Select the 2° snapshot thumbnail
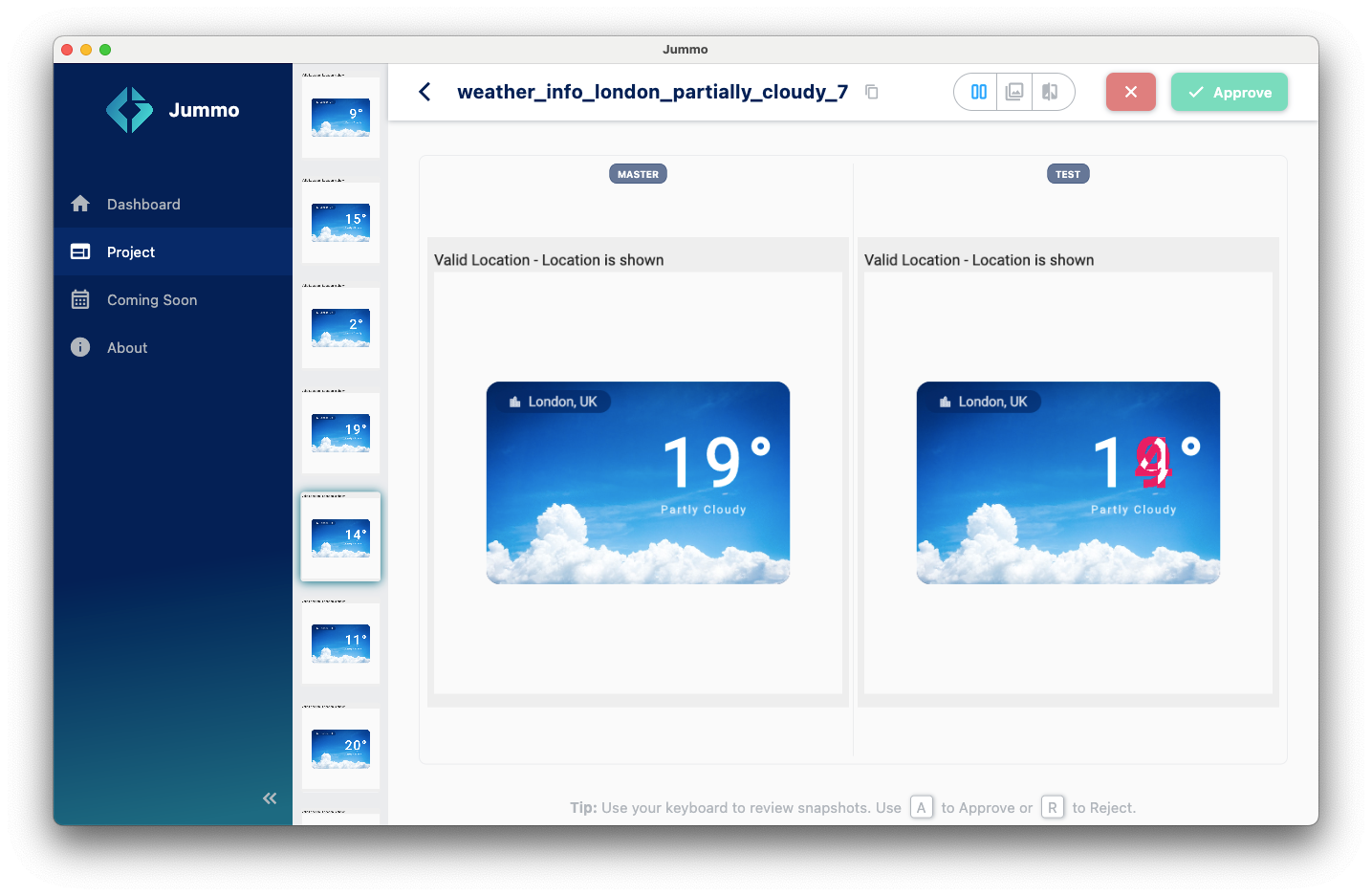 340,327
